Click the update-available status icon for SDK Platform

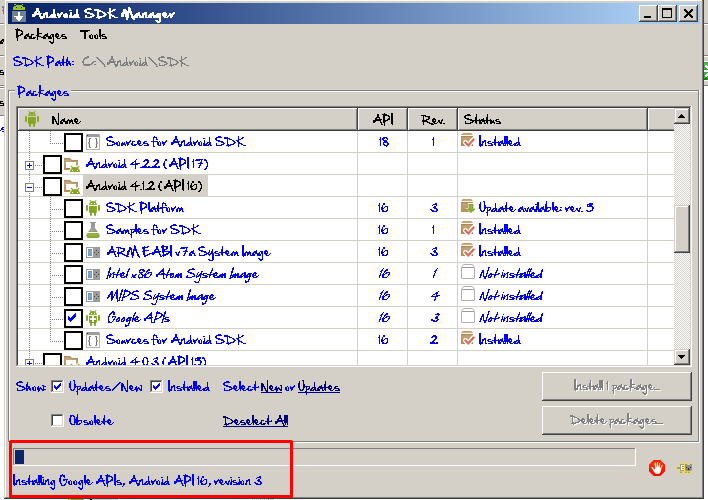pyautogui.click(x=468, y=206)
